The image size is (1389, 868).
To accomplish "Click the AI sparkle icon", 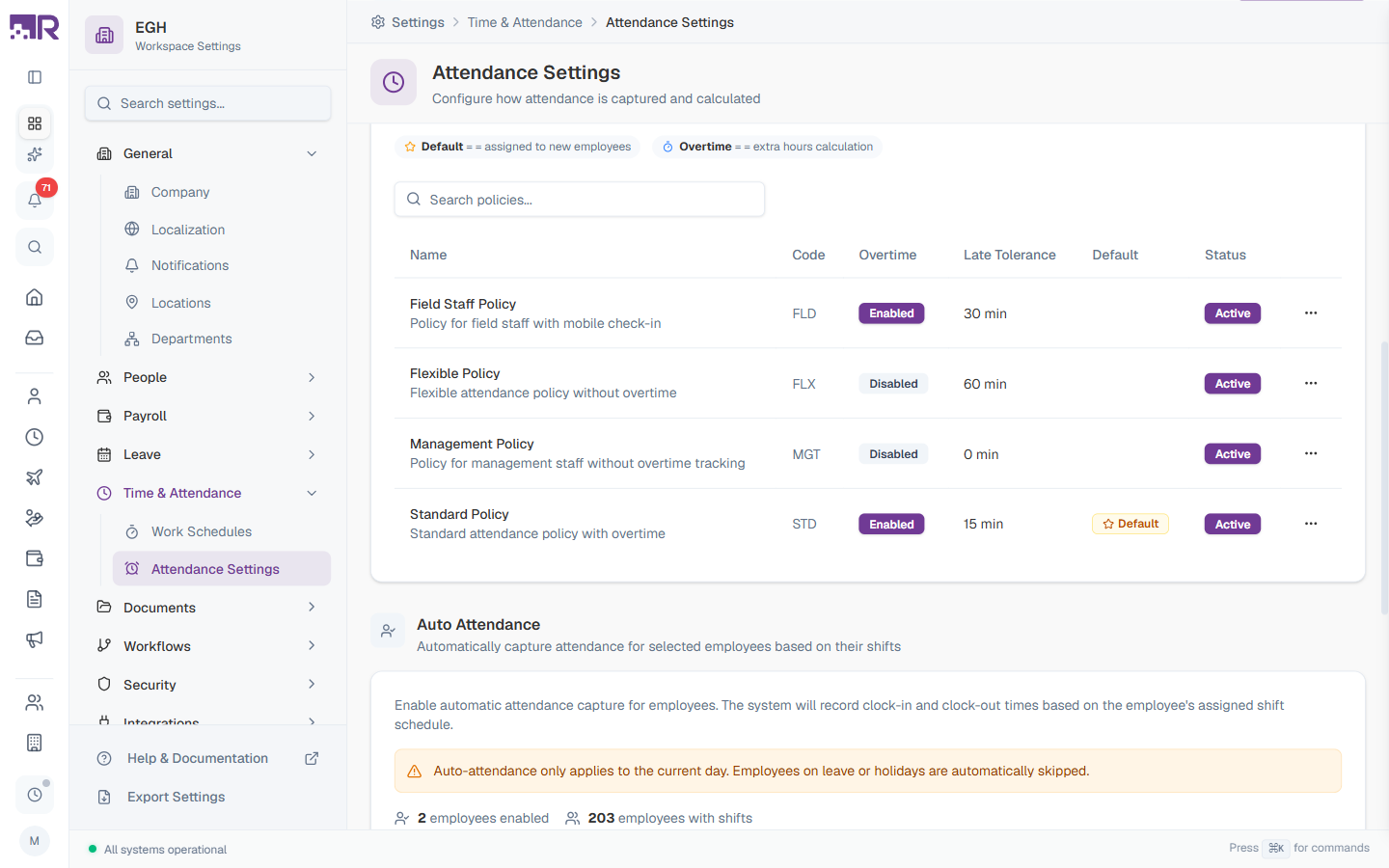I will tap(35, 154).
